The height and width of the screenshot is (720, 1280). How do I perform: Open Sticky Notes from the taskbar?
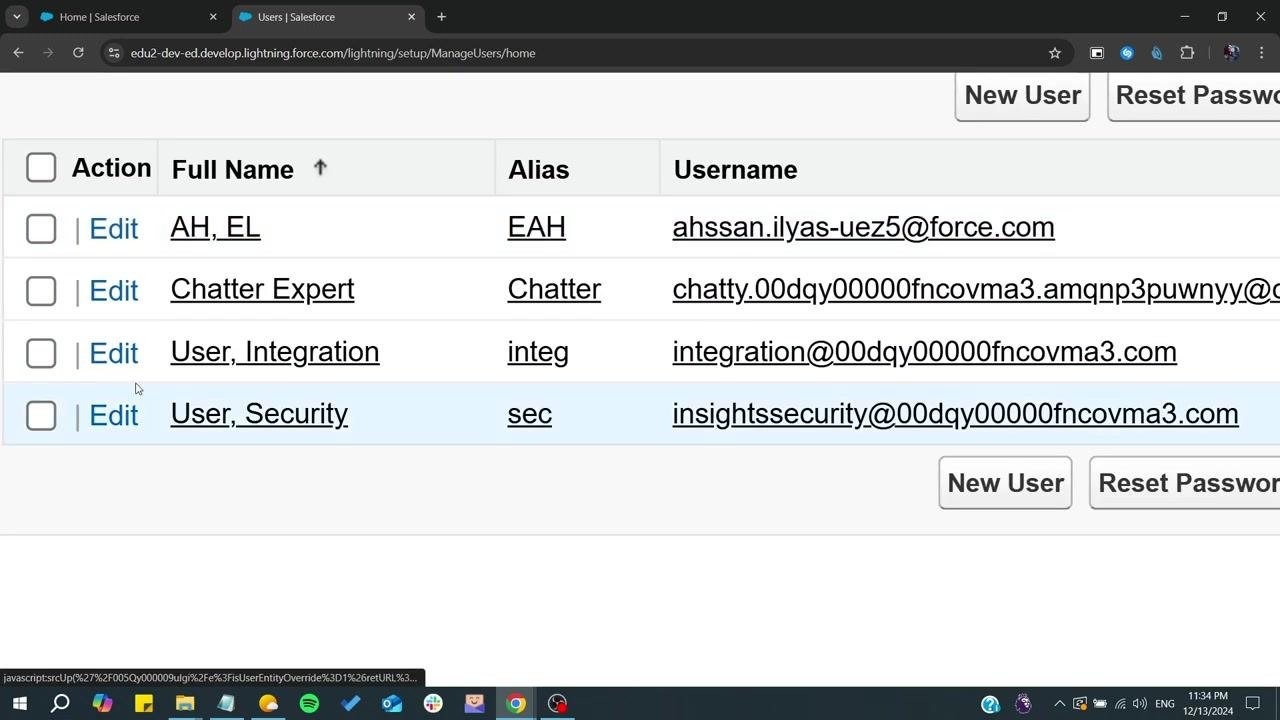144,703
